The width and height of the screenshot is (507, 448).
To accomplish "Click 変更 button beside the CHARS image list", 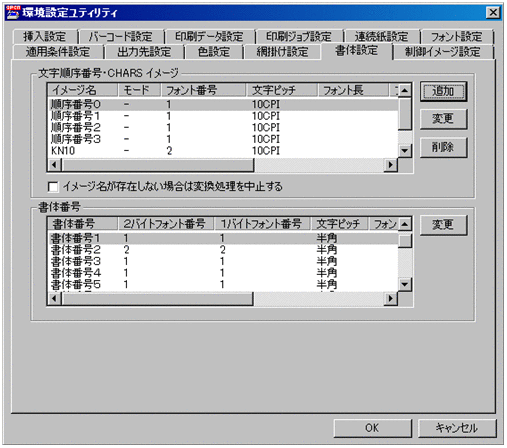I will pos(443,119).
